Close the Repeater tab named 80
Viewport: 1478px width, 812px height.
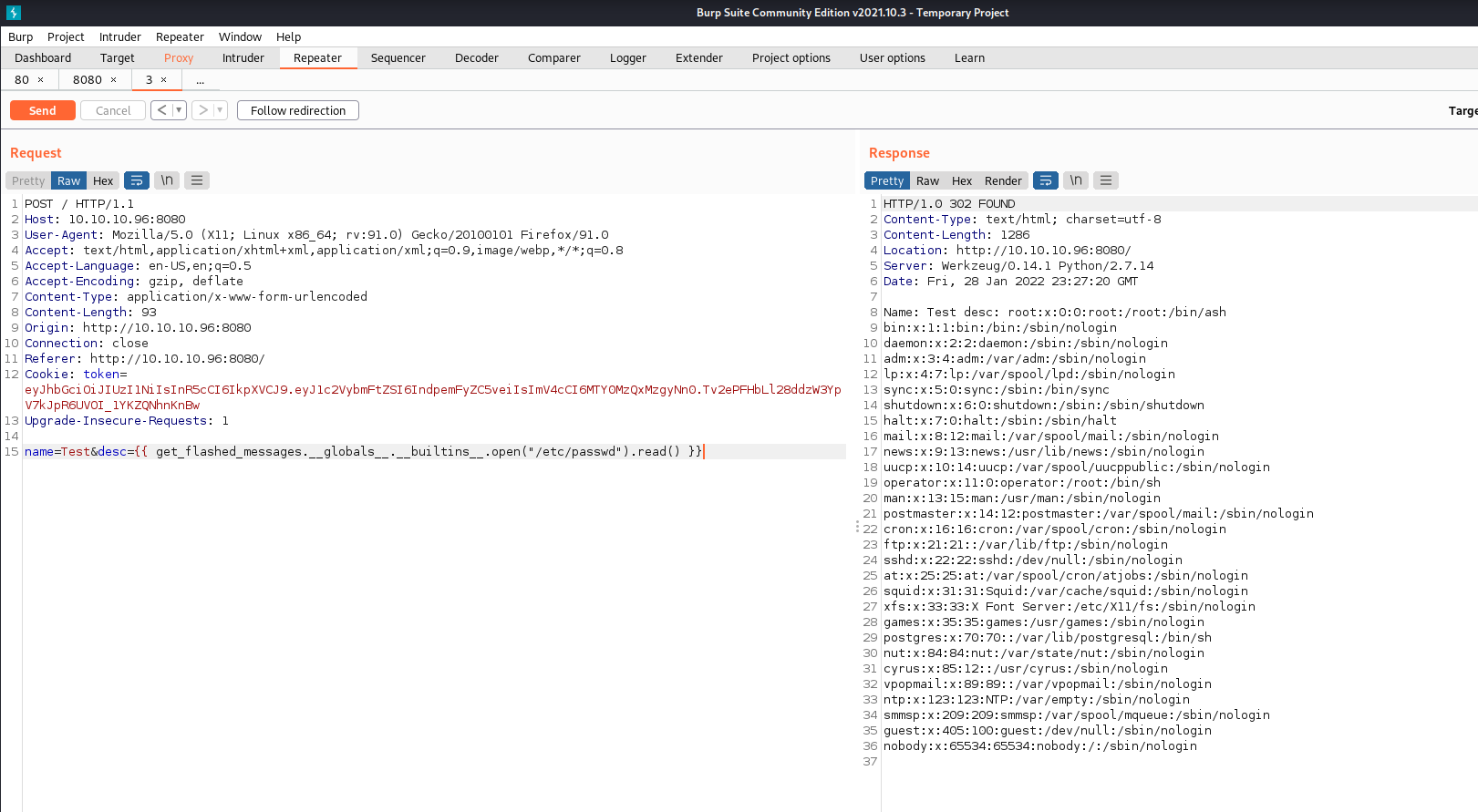point(40,80)
